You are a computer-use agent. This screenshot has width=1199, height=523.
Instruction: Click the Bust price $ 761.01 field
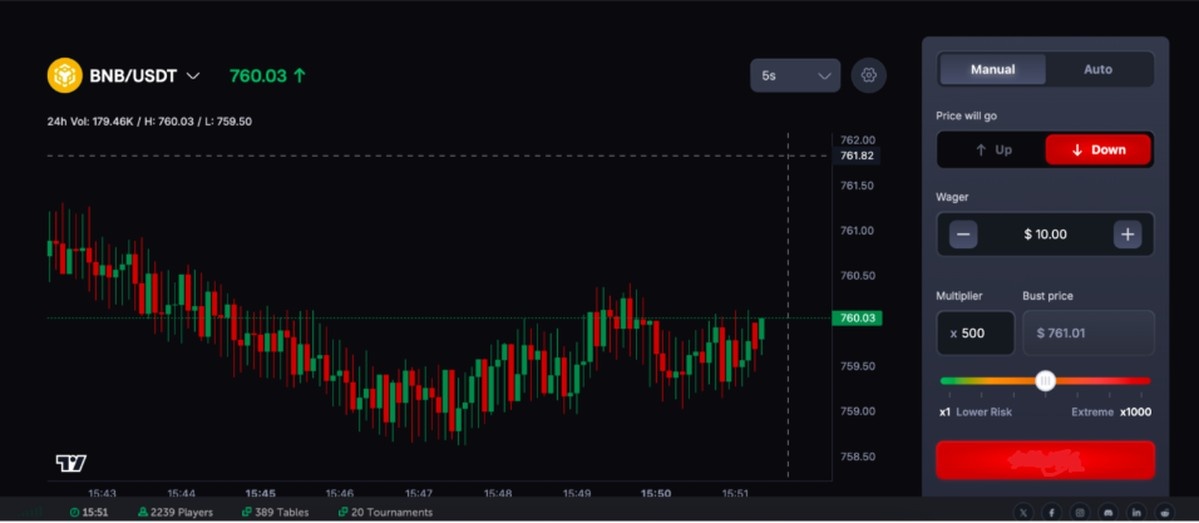click(1088, 333)
